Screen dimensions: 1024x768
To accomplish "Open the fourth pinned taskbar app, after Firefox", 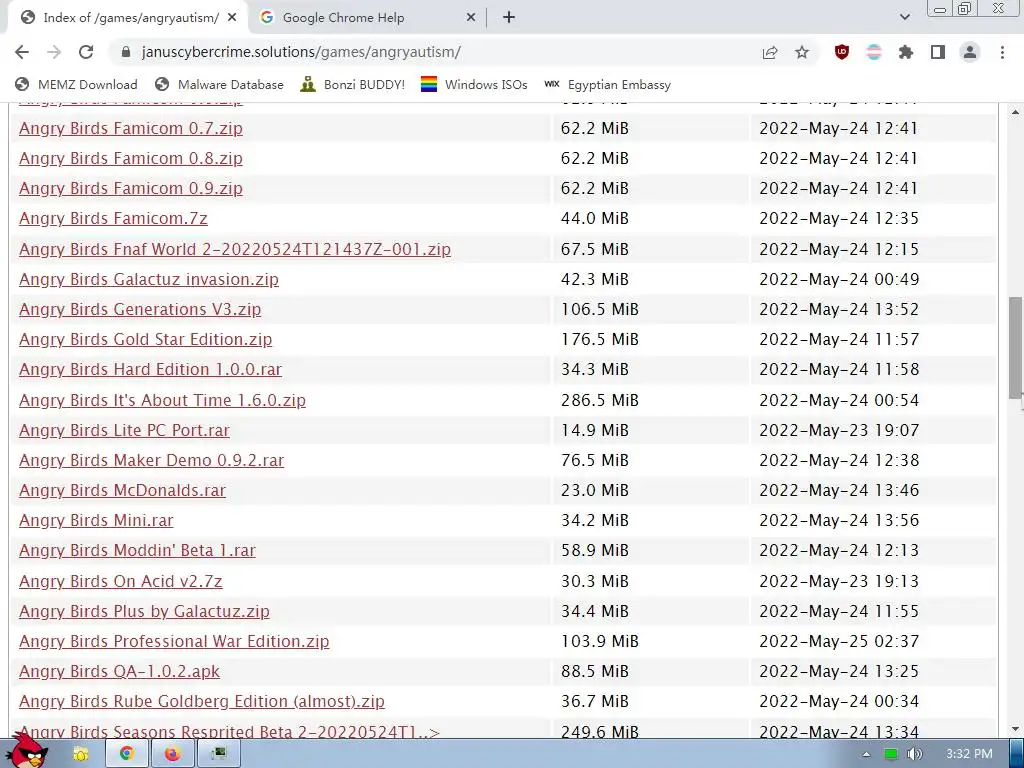I will (x=219, y=755).
